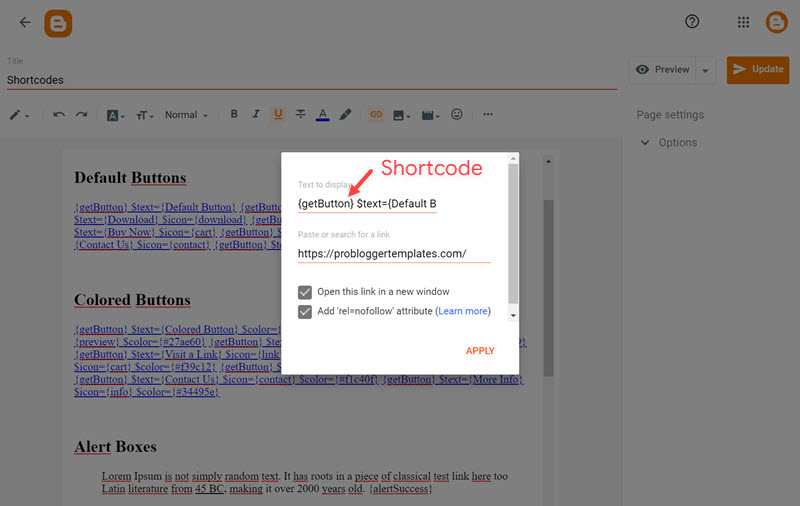
Task: Open the Normal paragraph style dropdown
Action: (186, 115)
